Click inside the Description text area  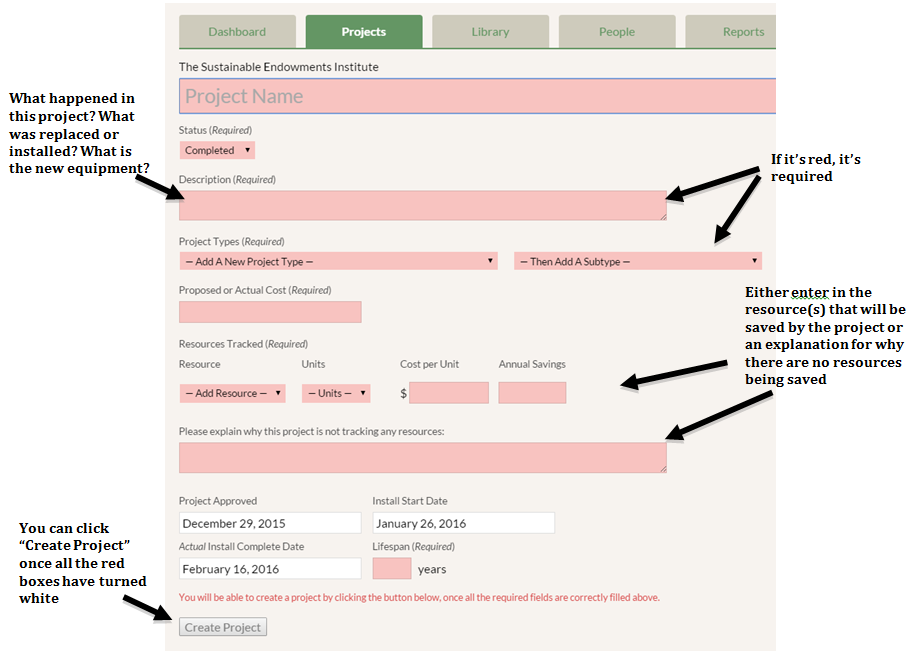pyautogui.click(x=422, y=205)
